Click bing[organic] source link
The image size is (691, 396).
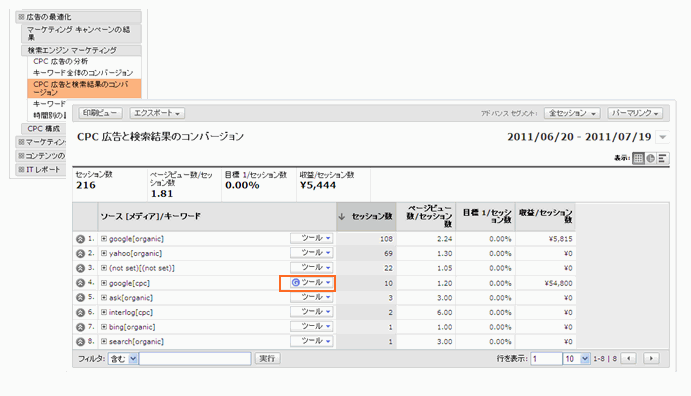pyautogui.click(x=132, y=327)
